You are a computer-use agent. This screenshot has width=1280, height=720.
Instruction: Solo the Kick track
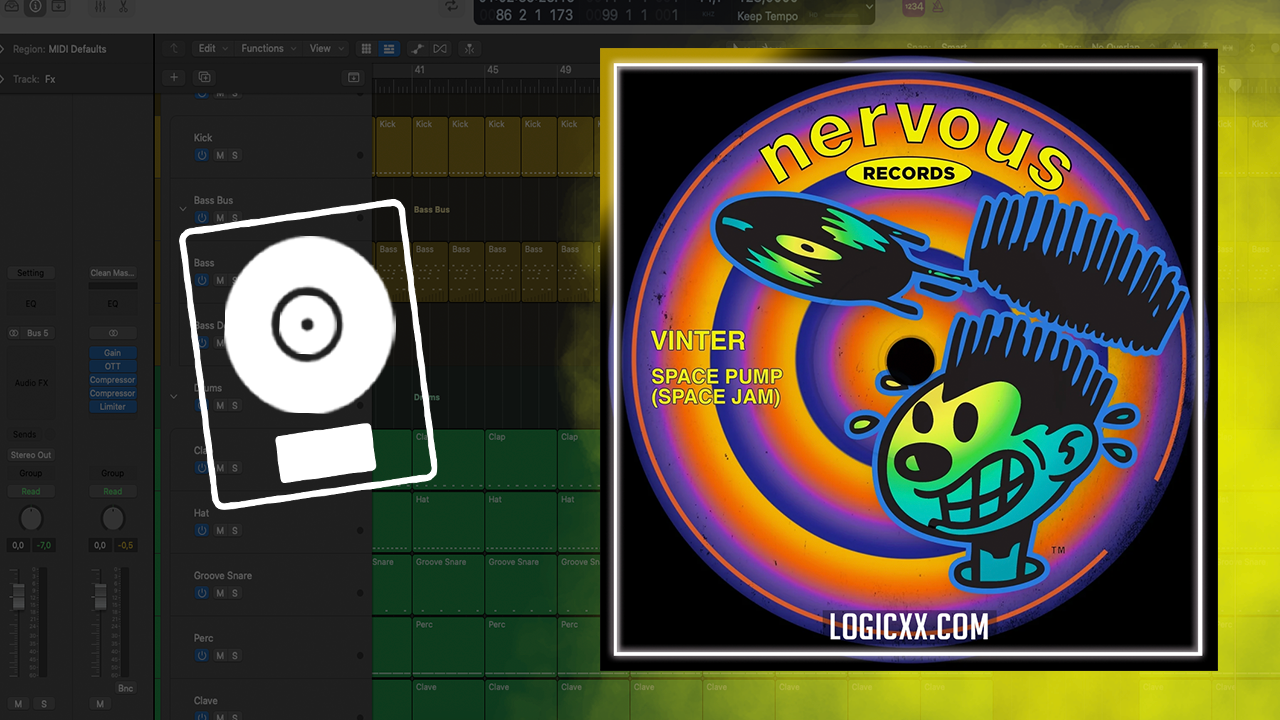tap(235, 155)
